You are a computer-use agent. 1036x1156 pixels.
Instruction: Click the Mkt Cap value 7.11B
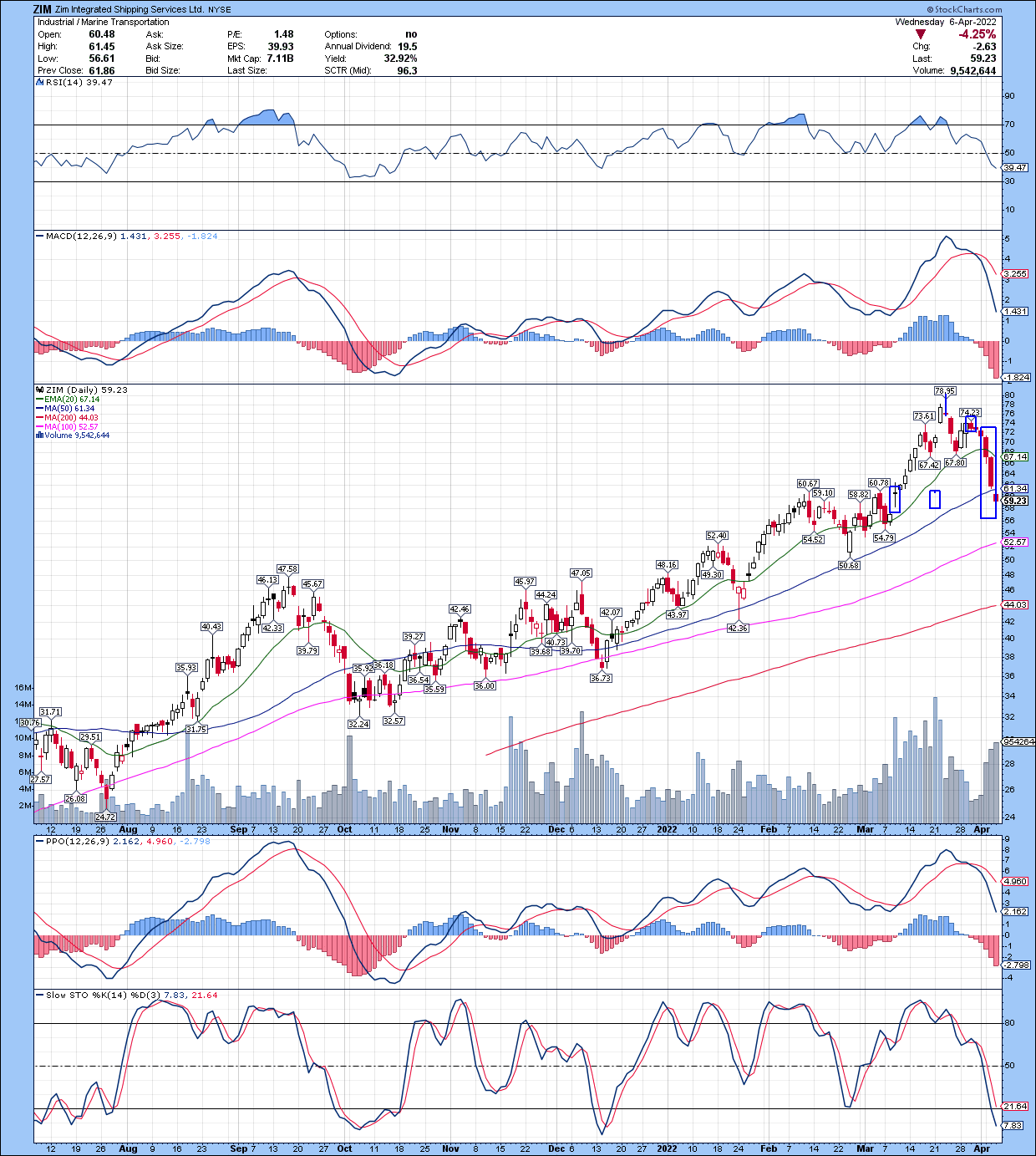pyautogui.click(x=281, y=59)
